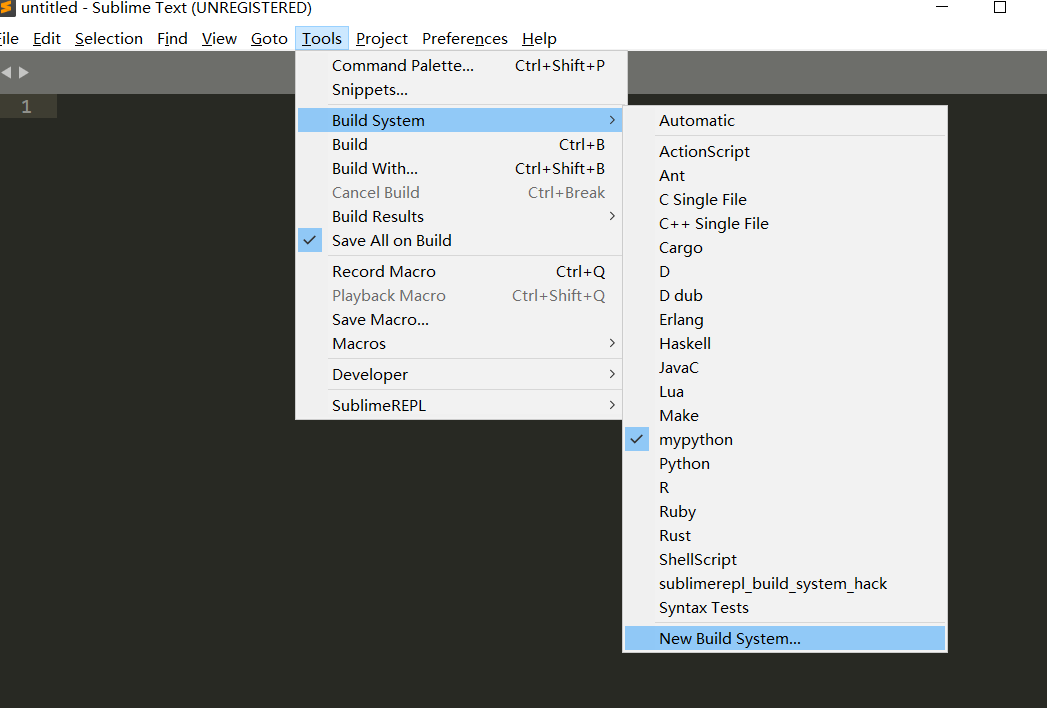Select Make build system
1047x708 pixels.
tap(785, 415)
